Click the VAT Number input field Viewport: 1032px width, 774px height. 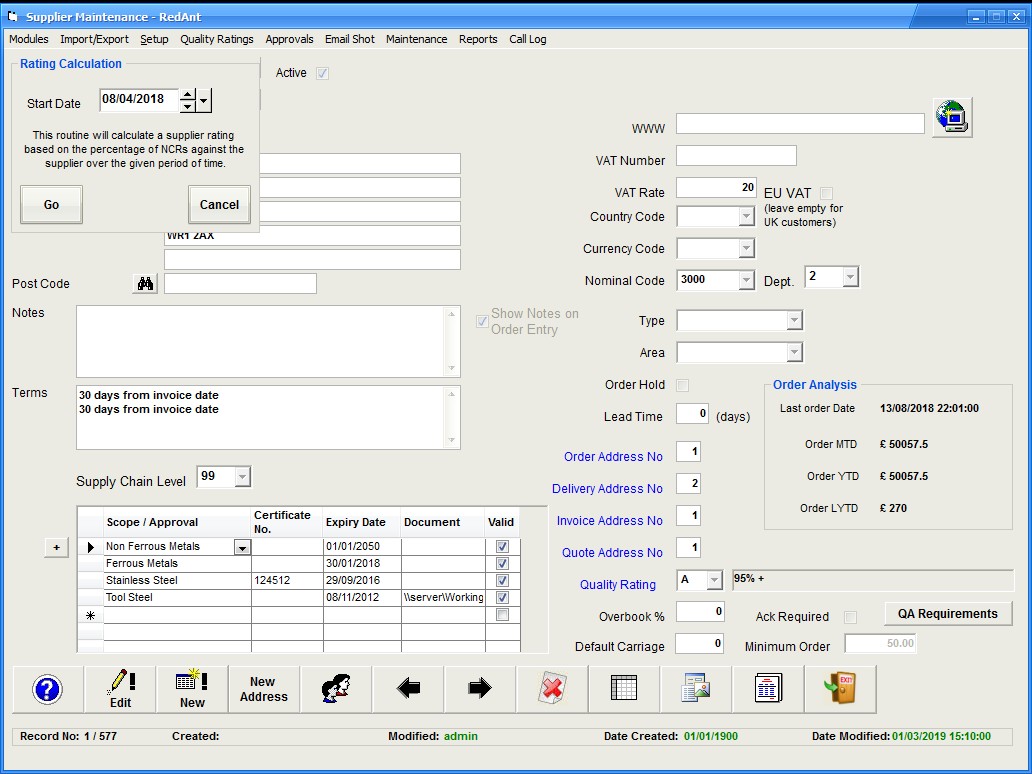click(x=736, y=156)
